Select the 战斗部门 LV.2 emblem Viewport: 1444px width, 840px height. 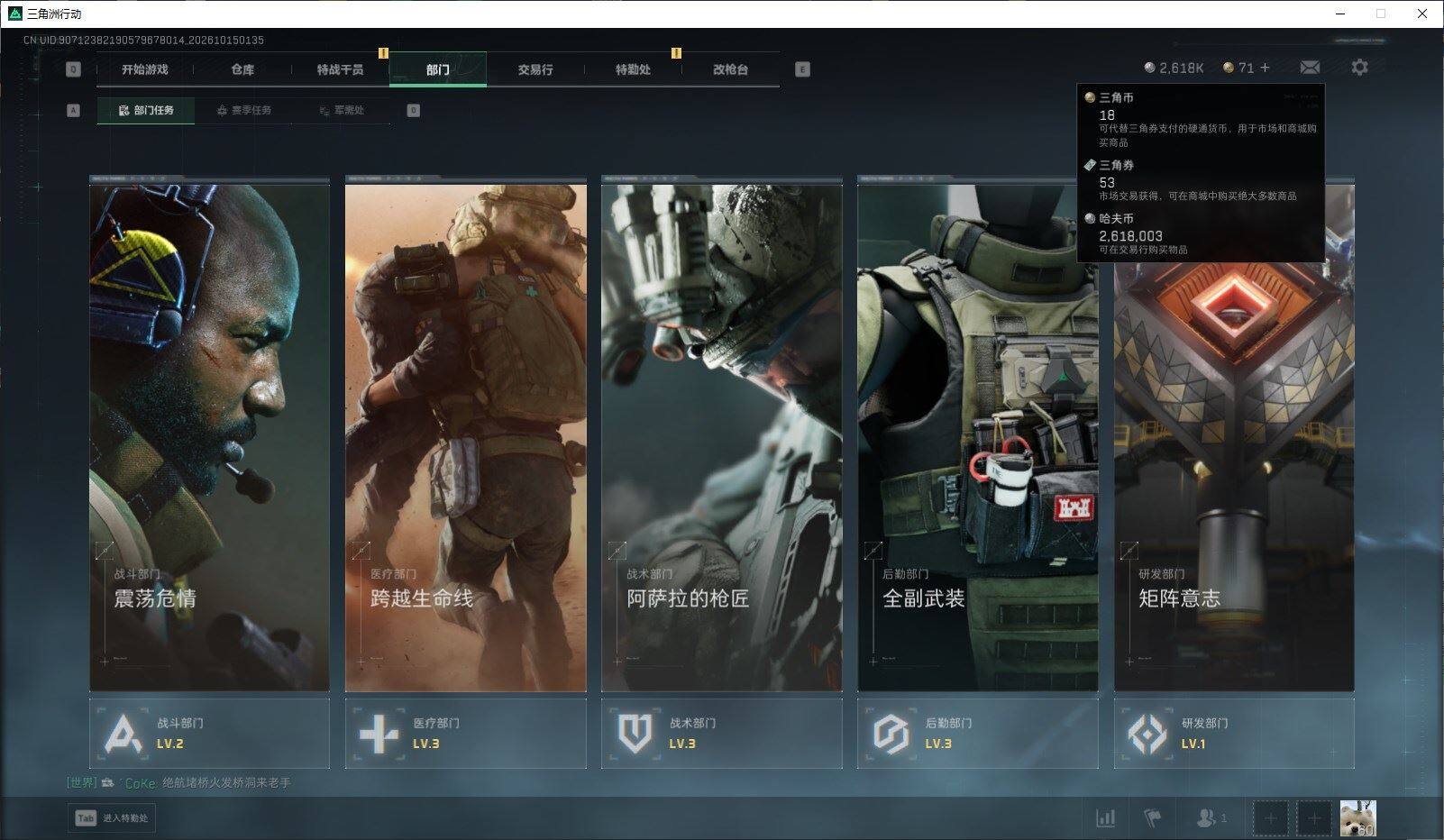click(x=124, y=734)
